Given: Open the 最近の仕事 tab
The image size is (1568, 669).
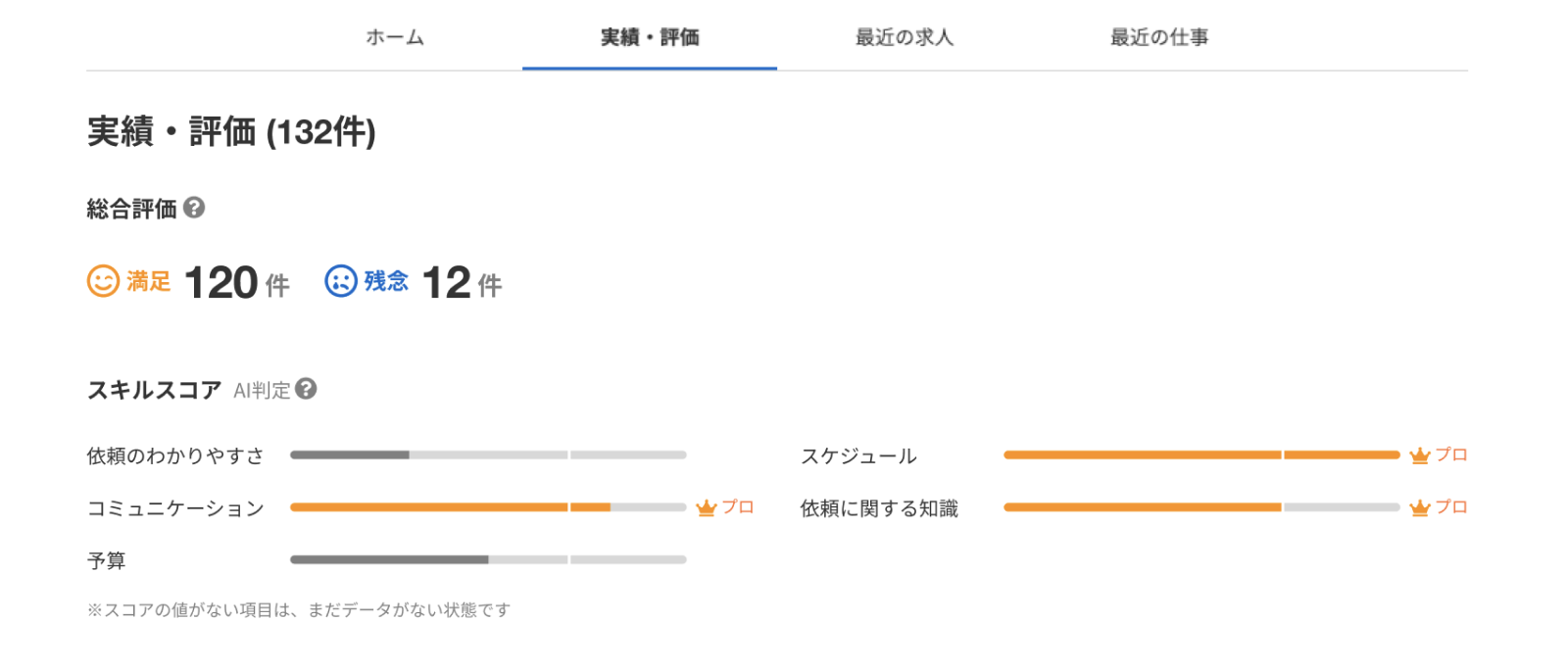Looking at the screenshot, I should tap(1159, 37).
